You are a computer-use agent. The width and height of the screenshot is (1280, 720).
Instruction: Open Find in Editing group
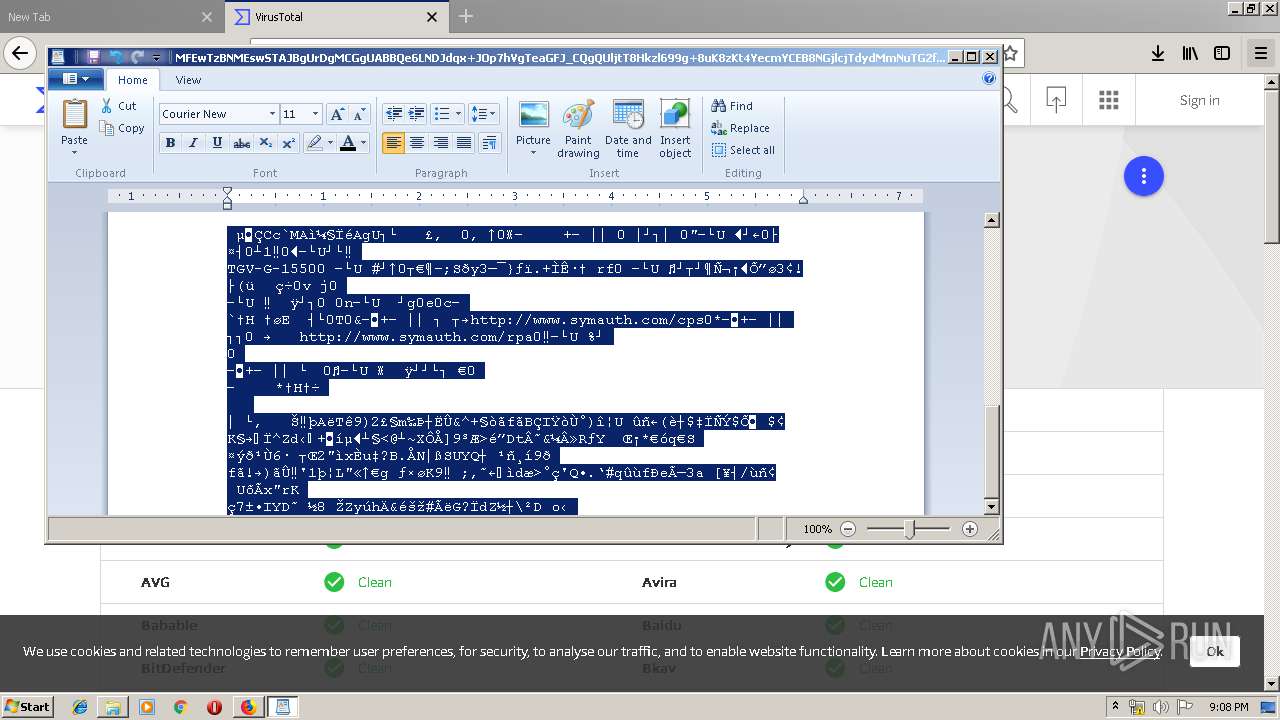[732, 105]
